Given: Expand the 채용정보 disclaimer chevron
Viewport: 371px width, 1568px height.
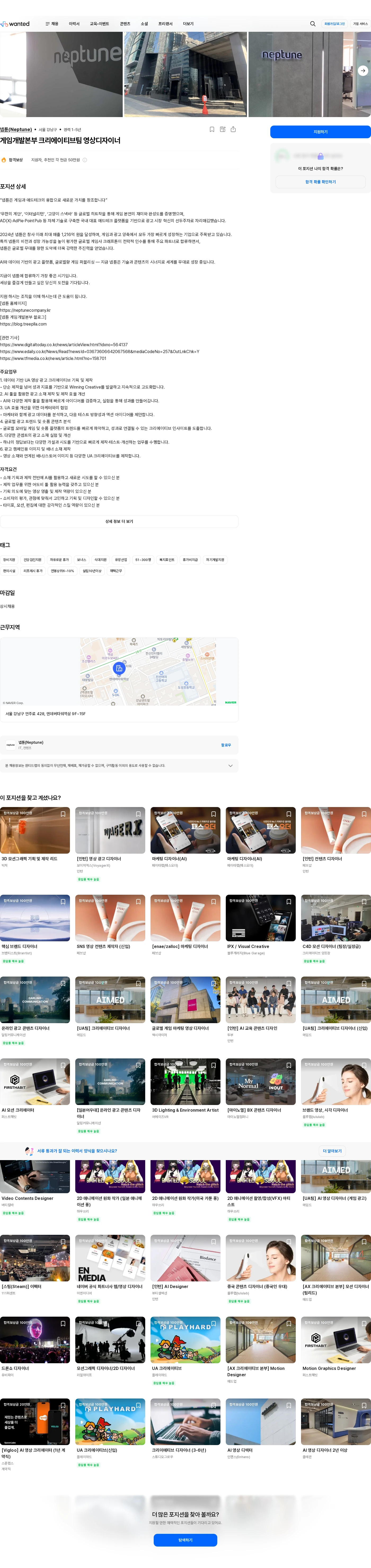Looking at the screenshot, I should point(230,766).
